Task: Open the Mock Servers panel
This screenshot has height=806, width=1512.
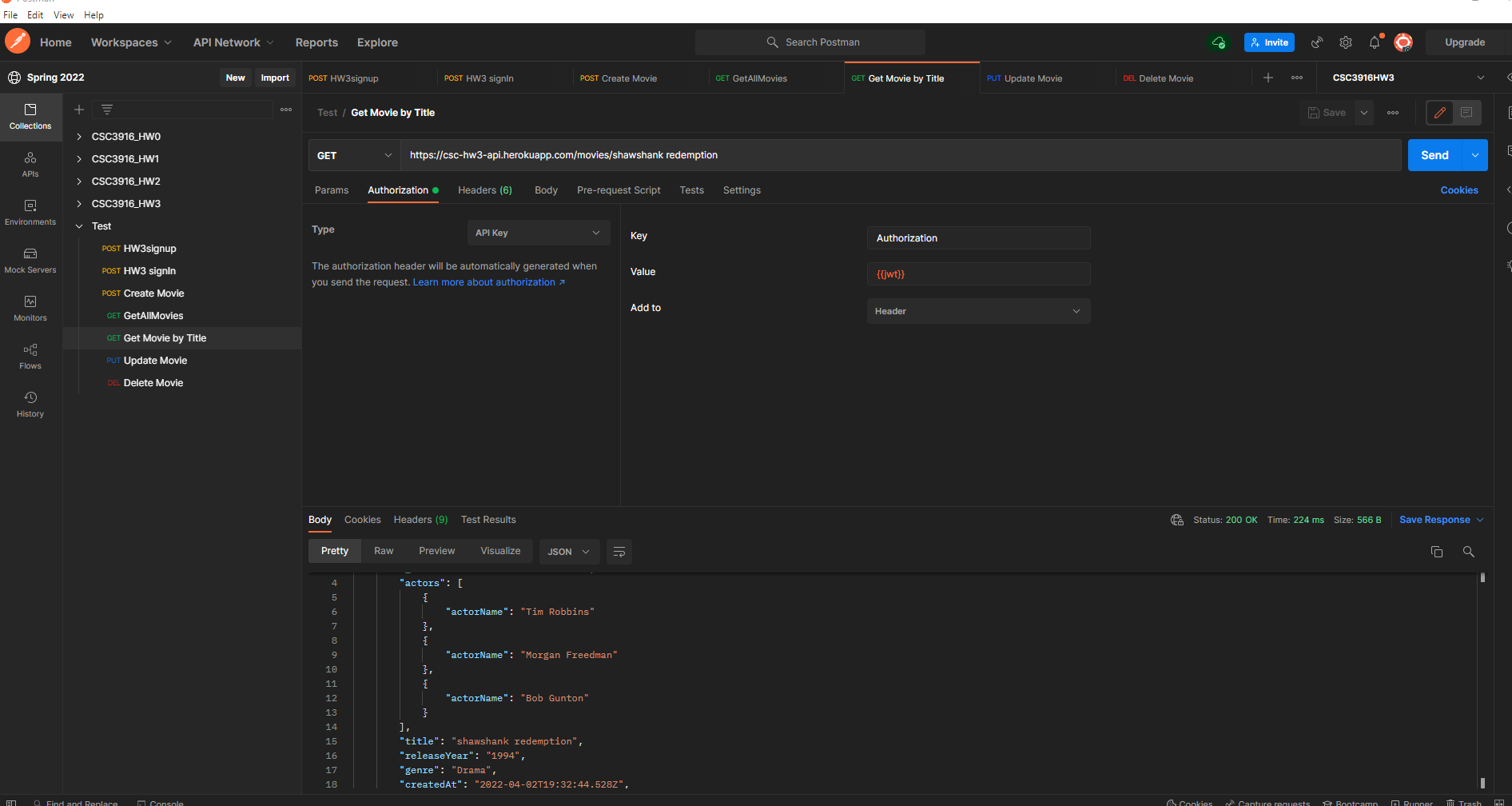Action: 30,261
